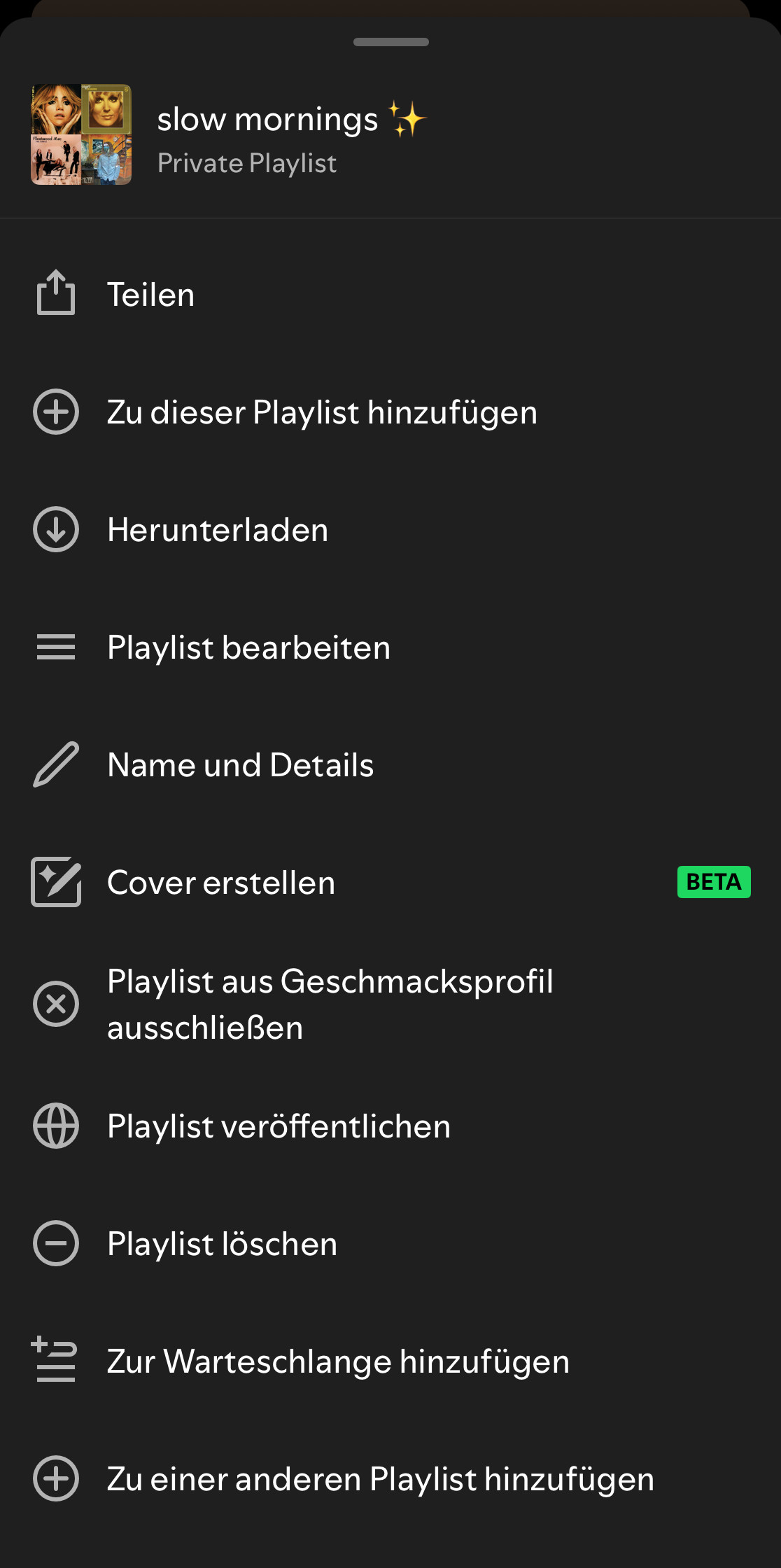Tap the plus circle icon for adding to this playlist
Screen dimensions: 781x1568
tap(56, 412)
